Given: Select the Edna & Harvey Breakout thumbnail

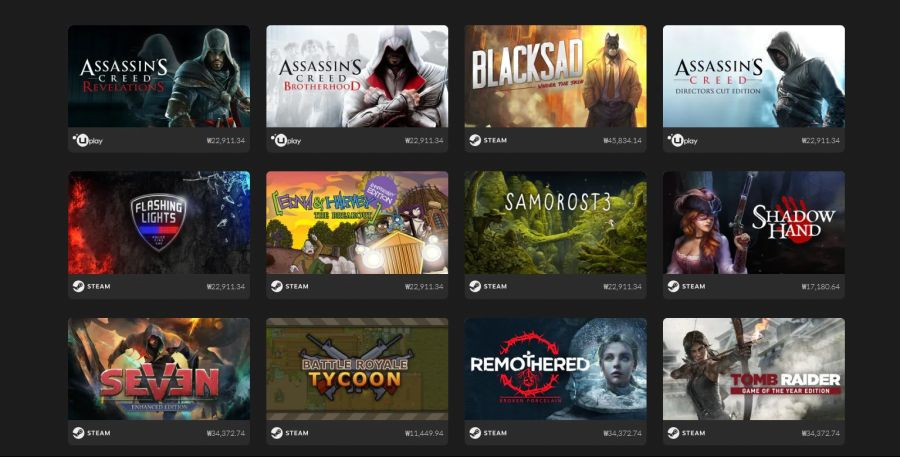Looking at the screenshot, I should point(357,223).
